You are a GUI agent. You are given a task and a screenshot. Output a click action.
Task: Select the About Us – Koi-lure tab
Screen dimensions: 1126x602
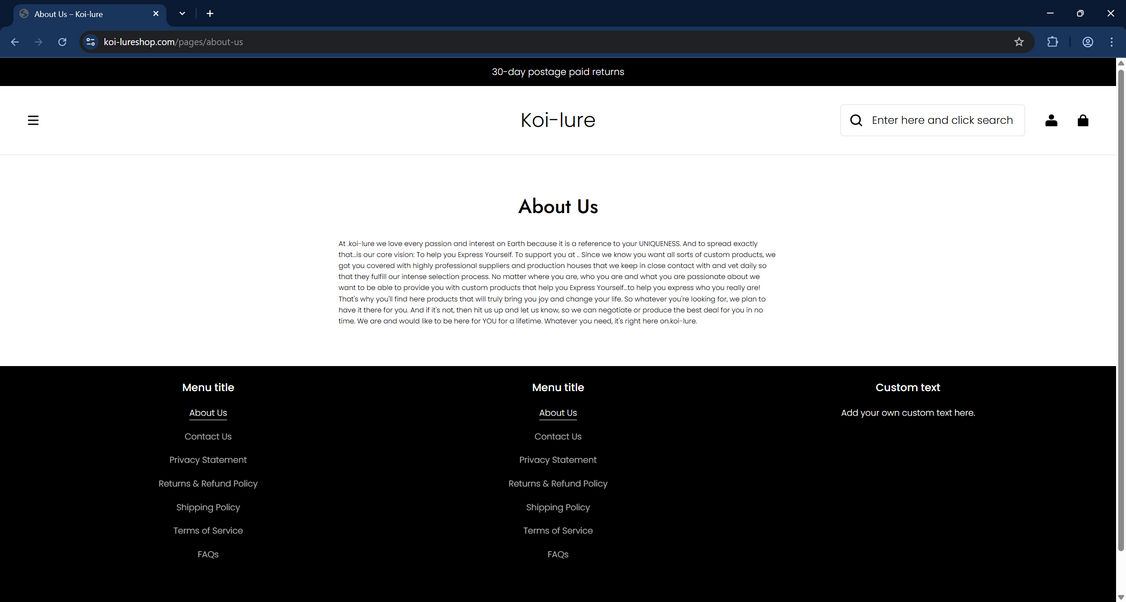click(x=90, y=14)
